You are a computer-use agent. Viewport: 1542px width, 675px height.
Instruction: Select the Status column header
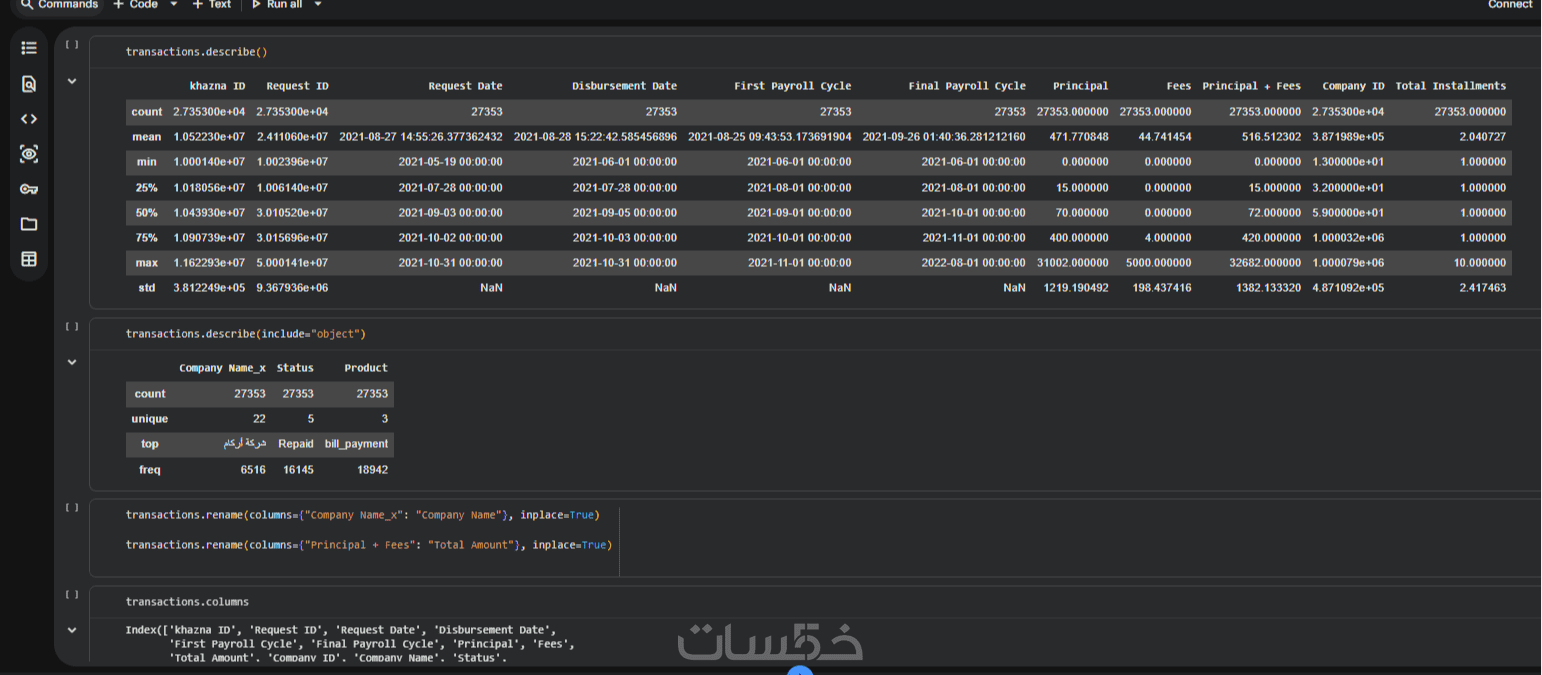tap(295, 368)
